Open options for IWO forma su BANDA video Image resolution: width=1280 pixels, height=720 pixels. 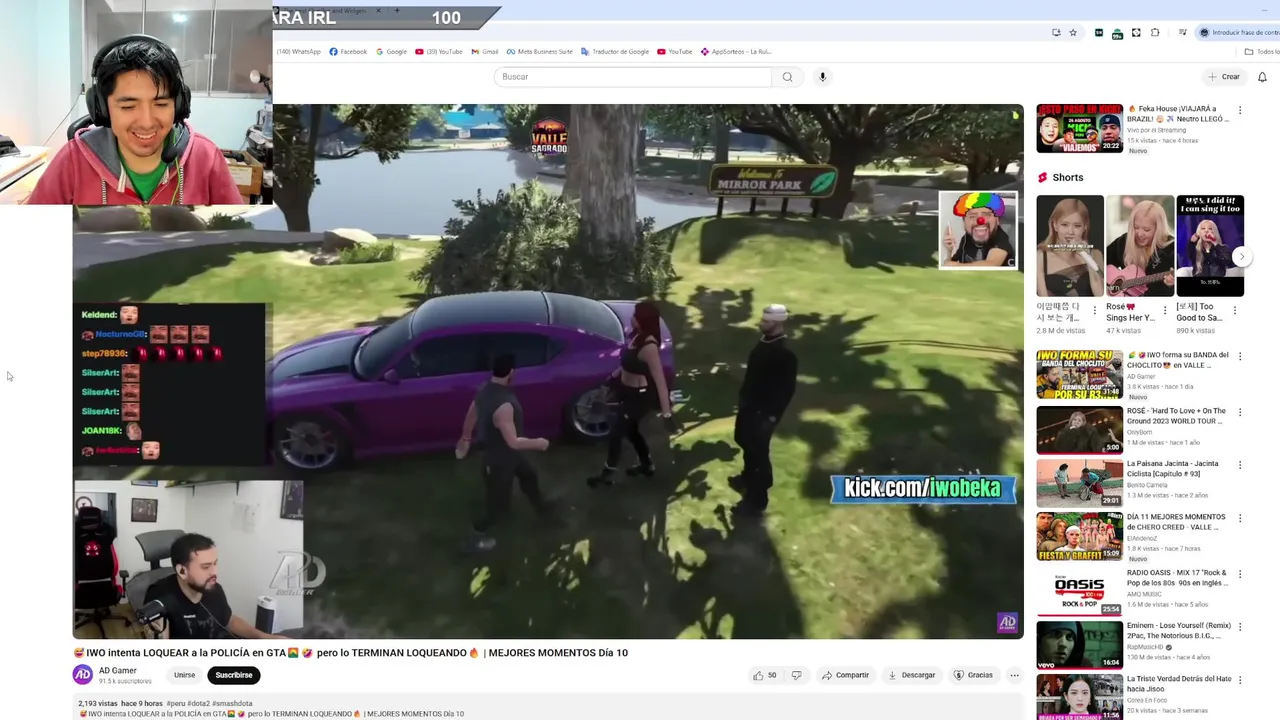tap(1240, 356)
